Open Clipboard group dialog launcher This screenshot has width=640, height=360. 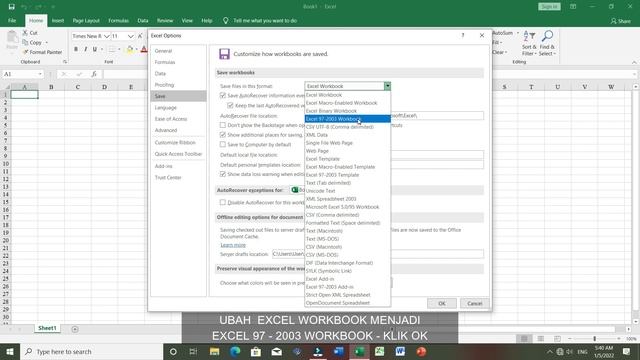(64, 62)
